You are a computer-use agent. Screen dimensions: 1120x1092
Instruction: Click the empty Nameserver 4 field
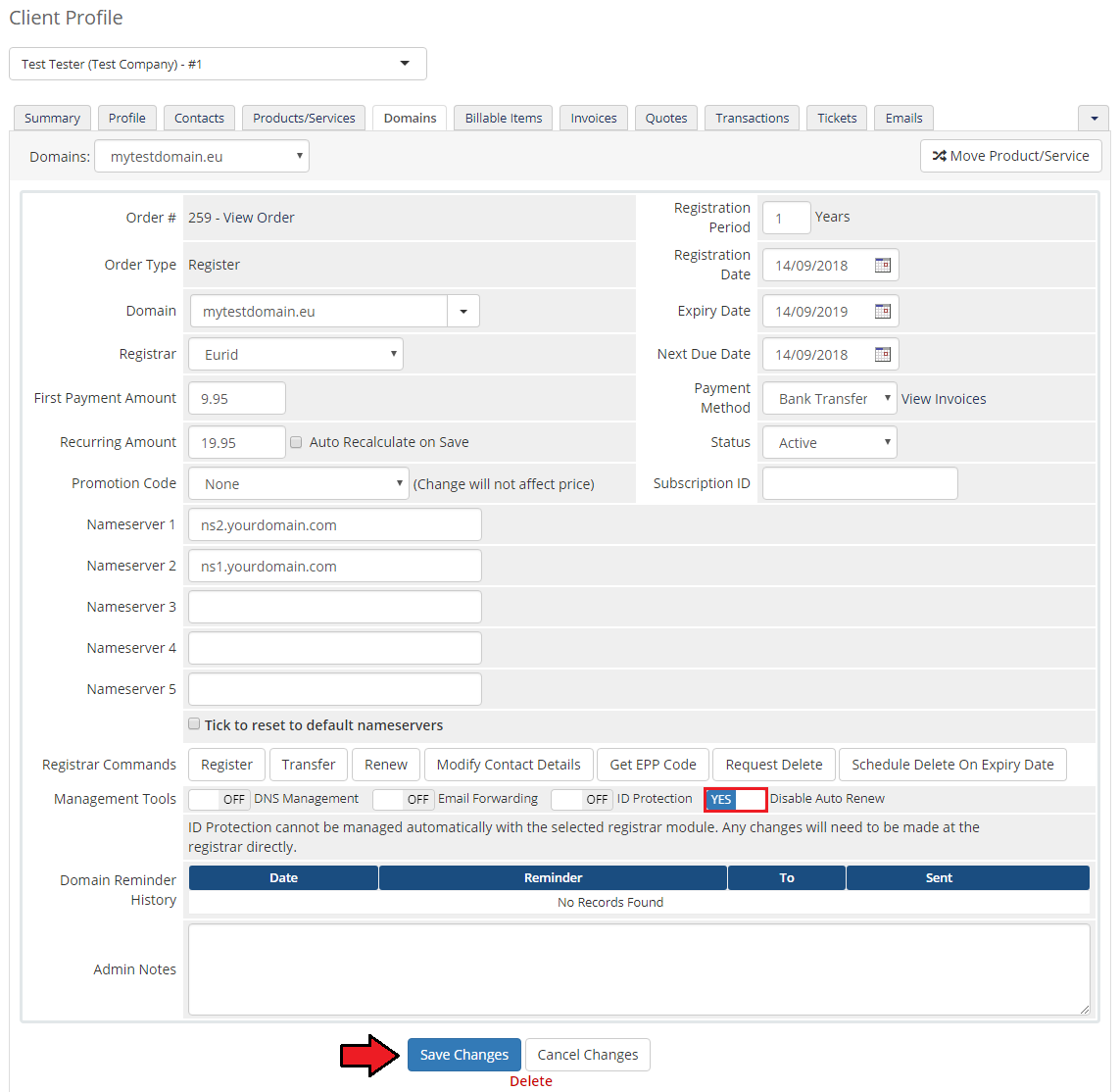tap(335, 648)
